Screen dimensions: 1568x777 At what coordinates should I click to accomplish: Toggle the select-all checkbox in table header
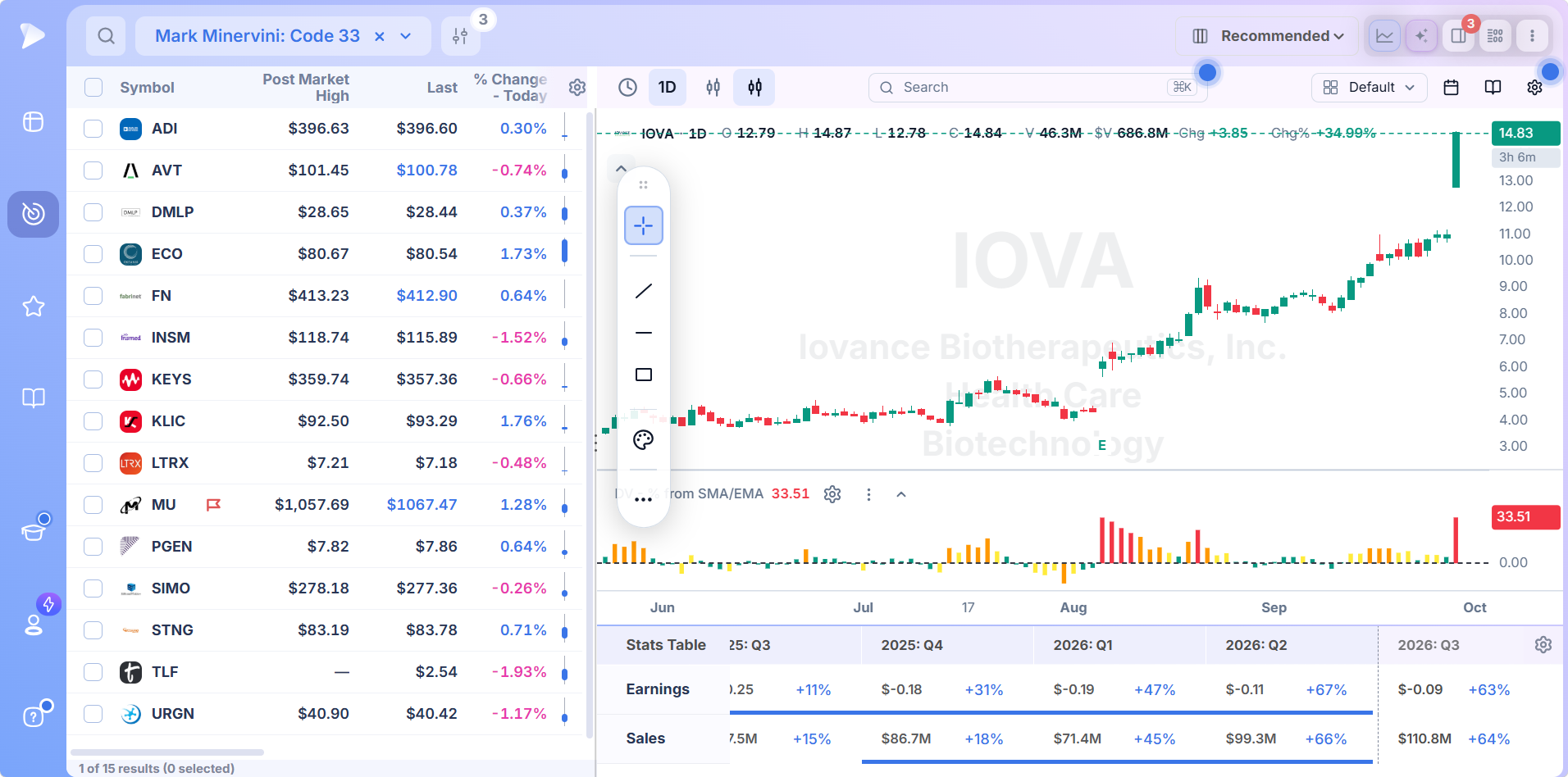(93, 88)
